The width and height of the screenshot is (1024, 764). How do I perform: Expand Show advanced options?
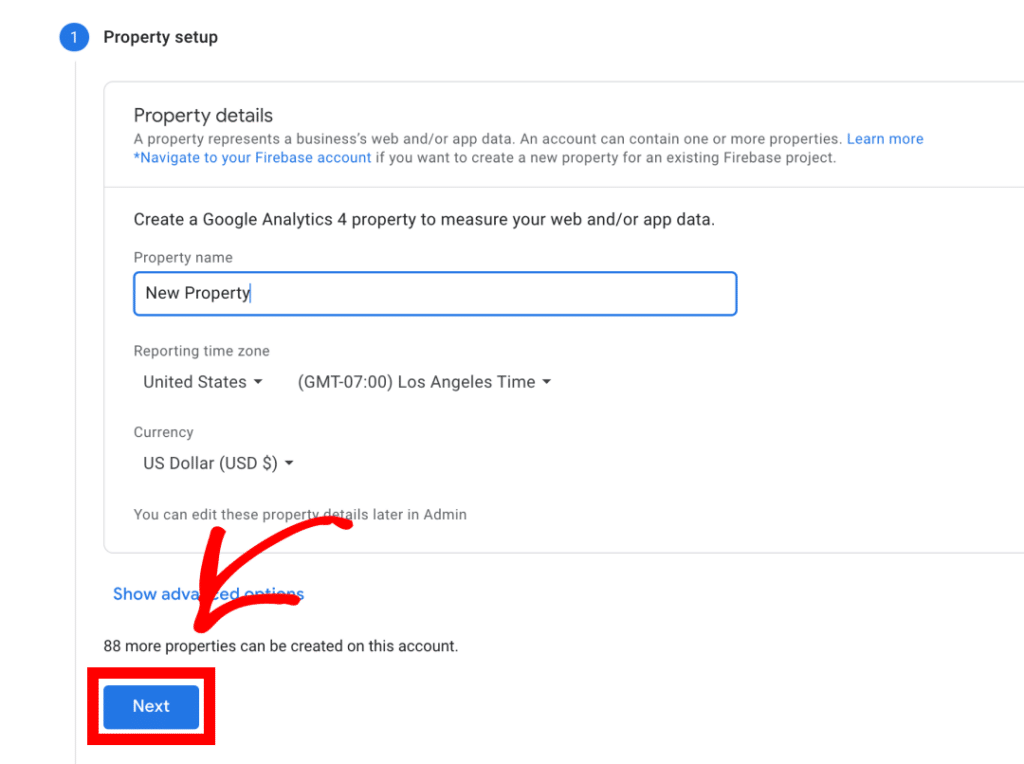(208, 593)
